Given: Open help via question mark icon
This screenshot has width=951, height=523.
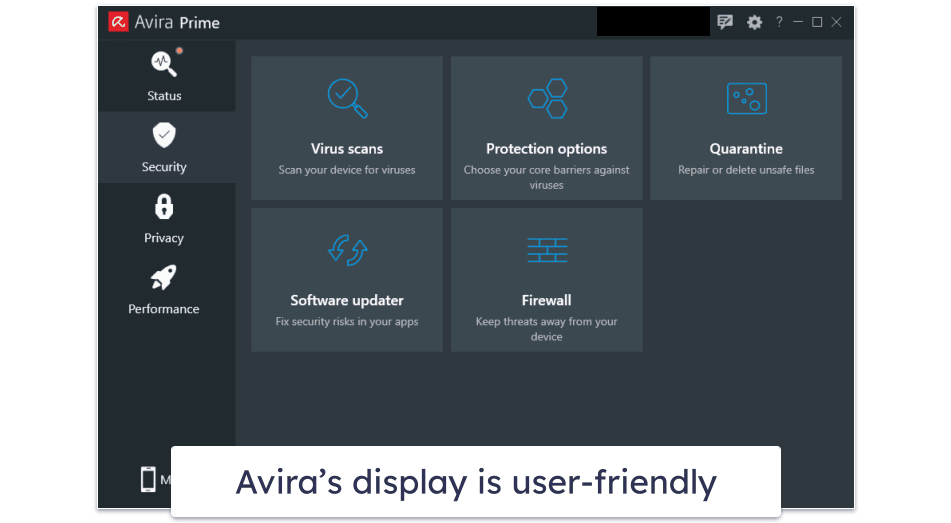Looking at the screenshot, I should [x=779, y=22].
